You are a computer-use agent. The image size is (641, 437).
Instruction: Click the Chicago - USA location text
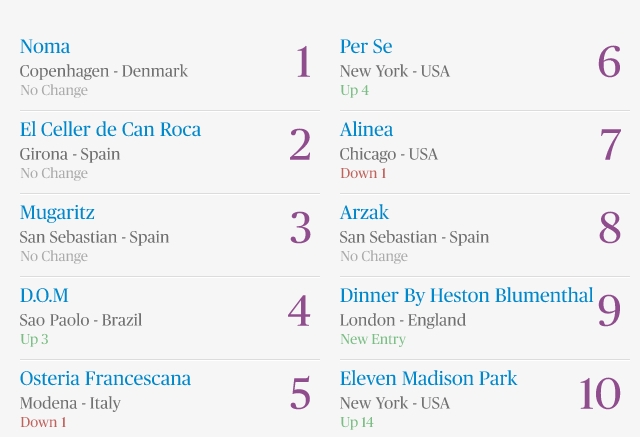[388, 155]
